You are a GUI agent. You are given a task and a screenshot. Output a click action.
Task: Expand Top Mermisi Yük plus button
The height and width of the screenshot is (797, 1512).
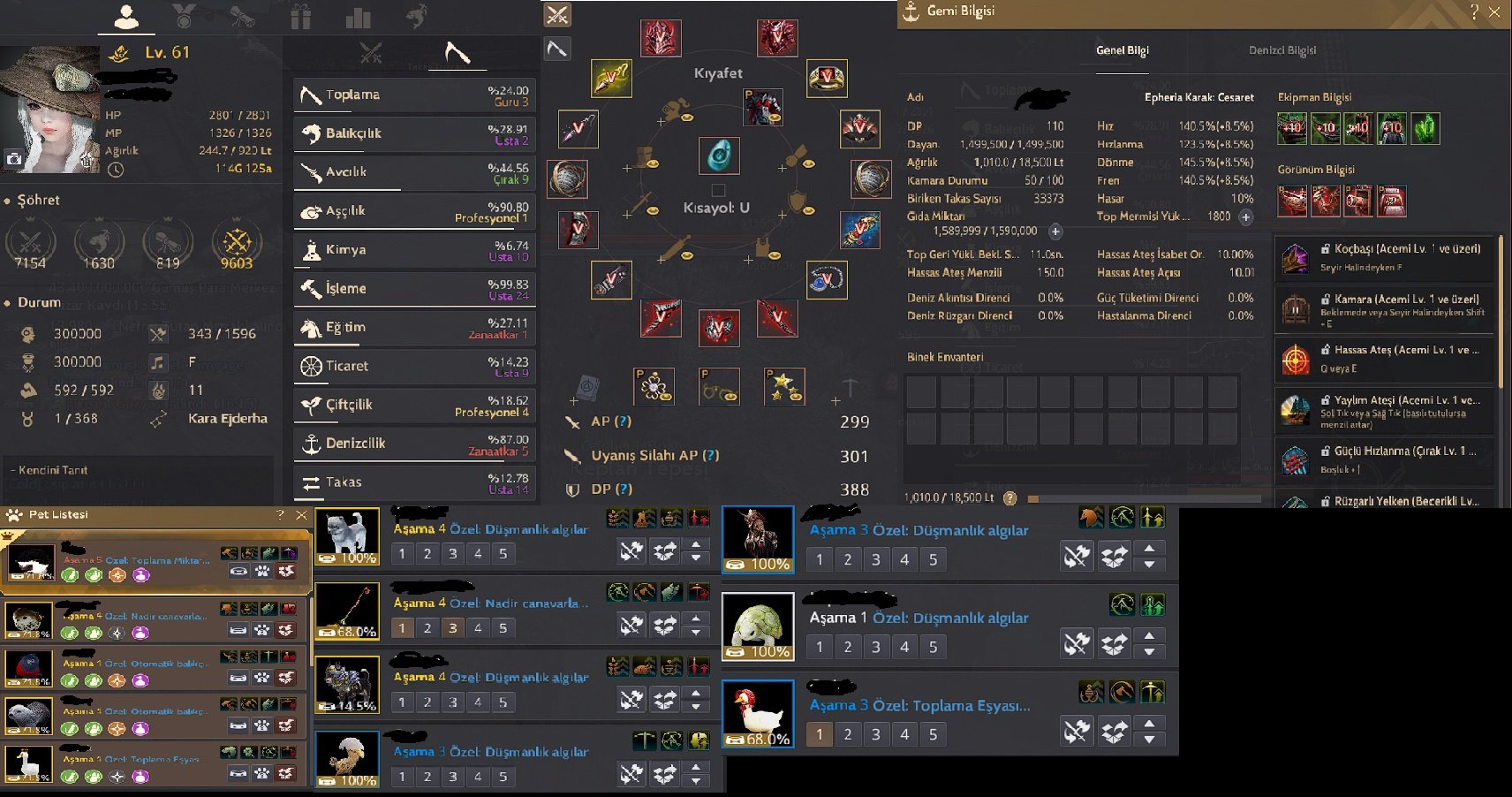(1245, 216)
